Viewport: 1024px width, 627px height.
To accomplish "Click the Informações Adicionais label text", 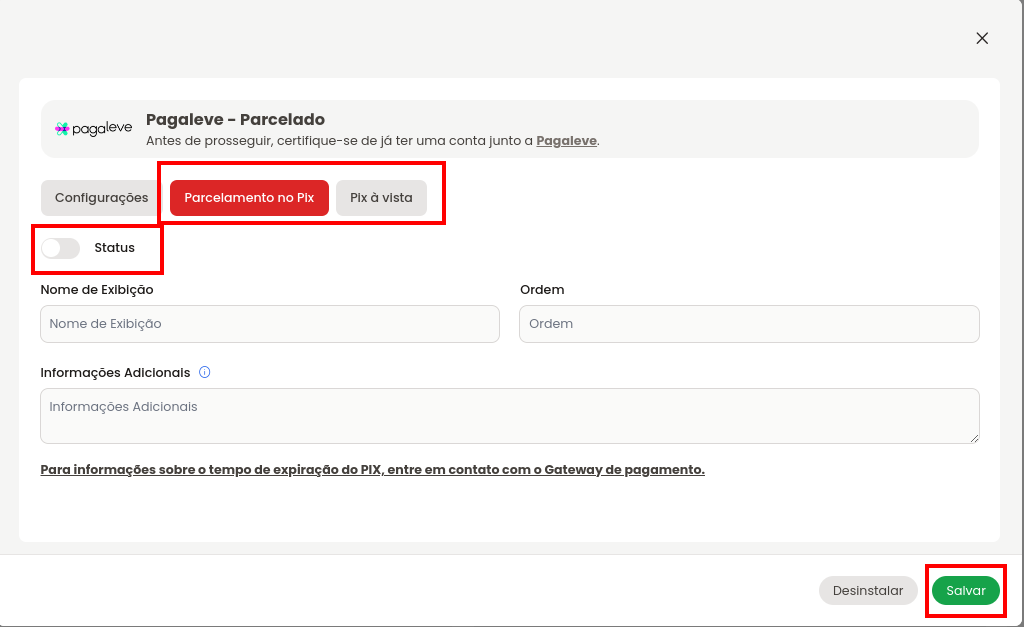I will pyautogui.click(x=115, y=372).
